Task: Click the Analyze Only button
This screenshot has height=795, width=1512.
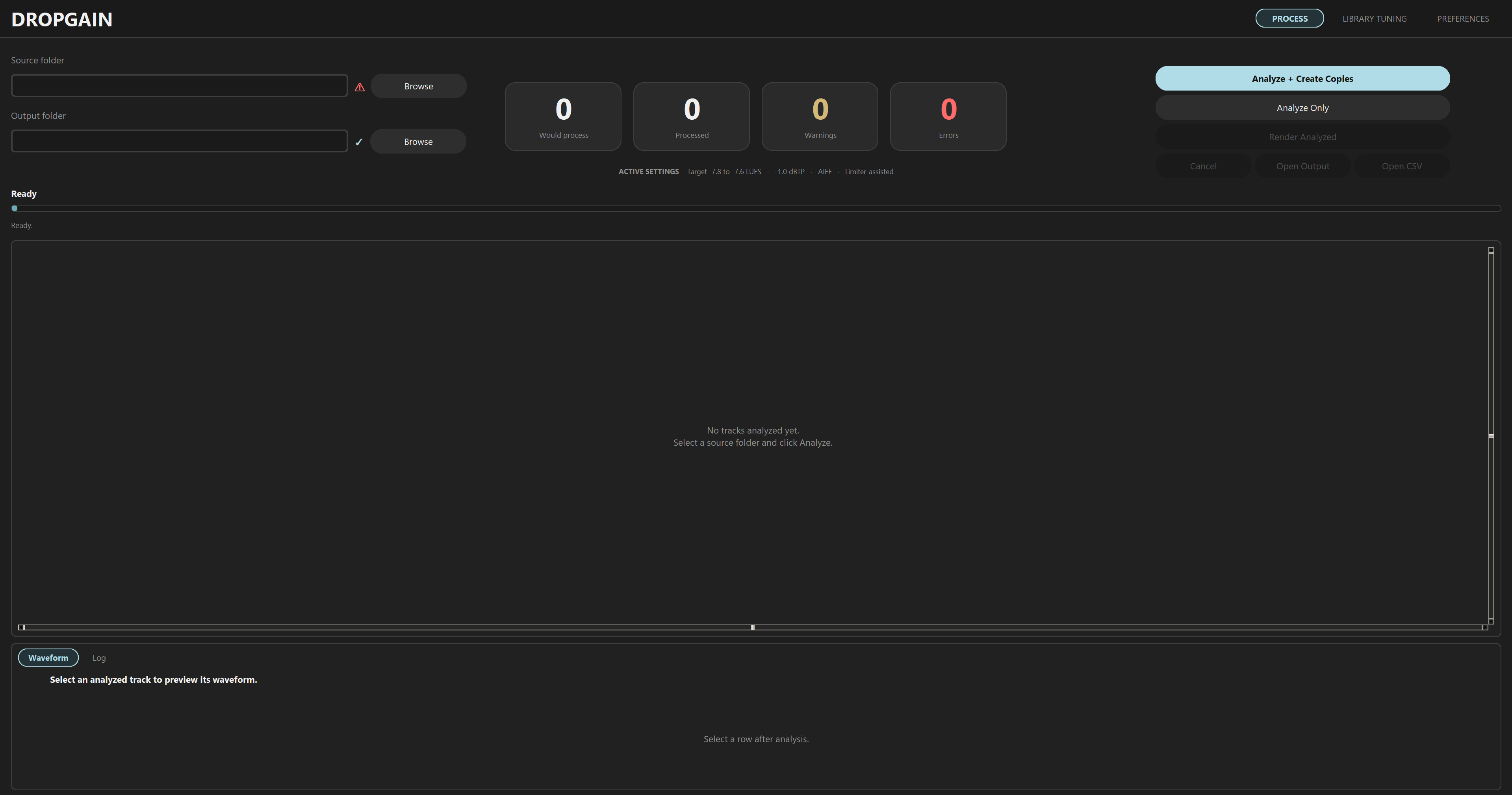Action: tap(1302, 107)
